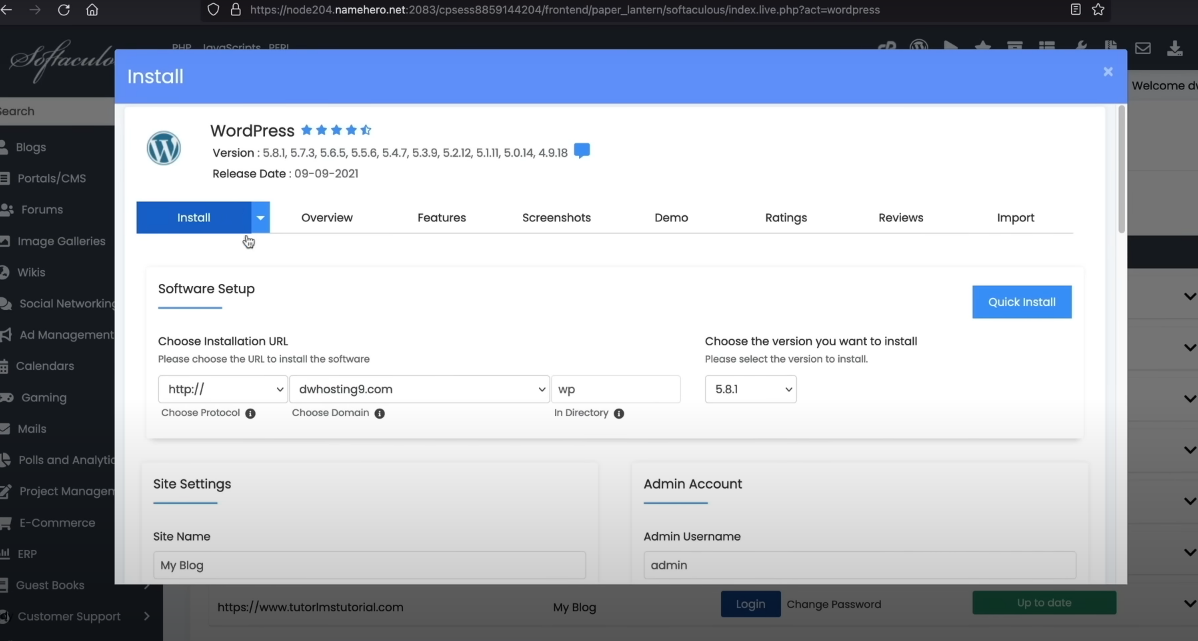Click the browser forward arrow
The height and width of the screenshot is (641, 1198).
point(34,10)
